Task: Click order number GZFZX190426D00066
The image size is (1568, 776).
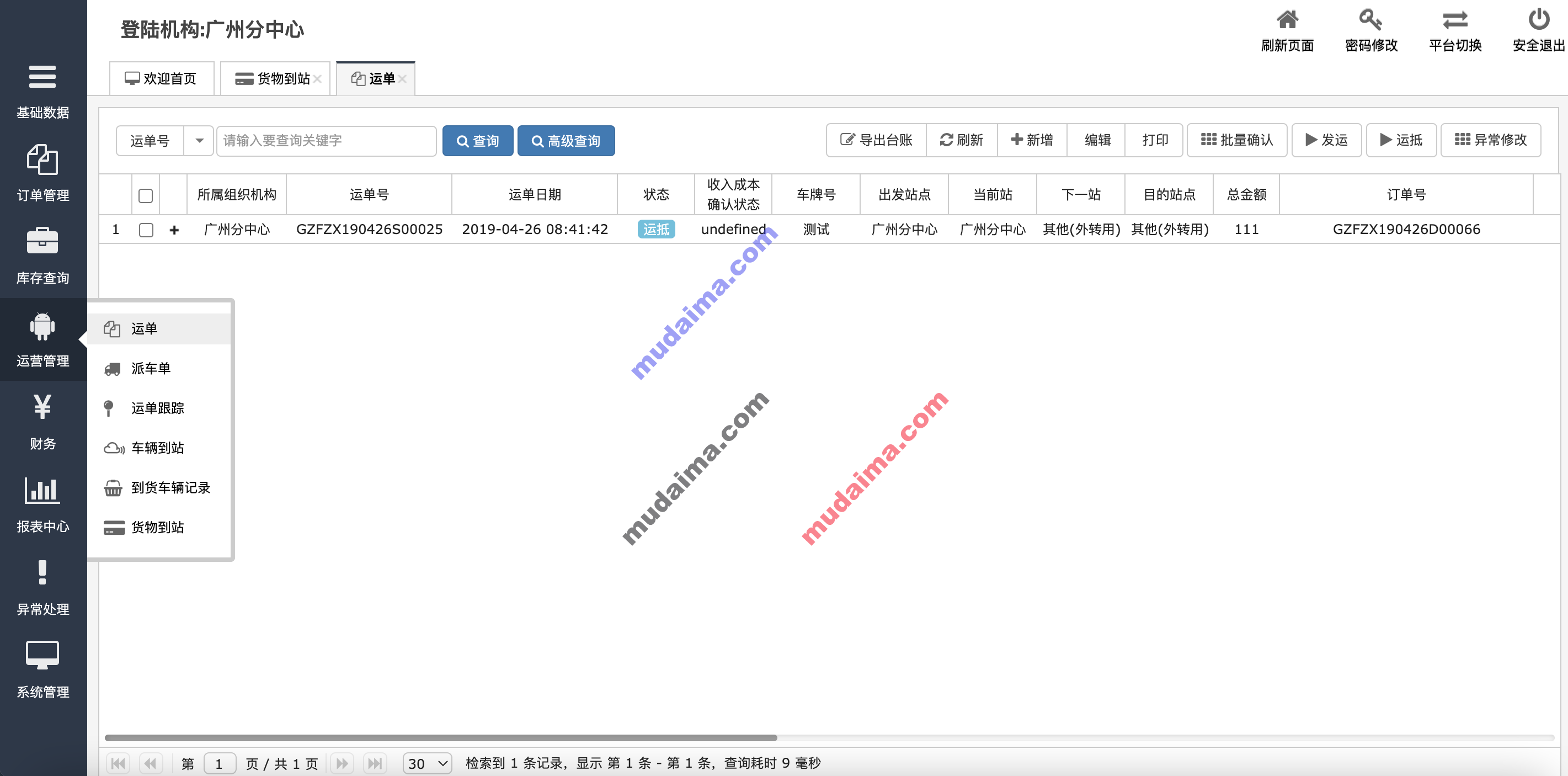Action: 1407,230
